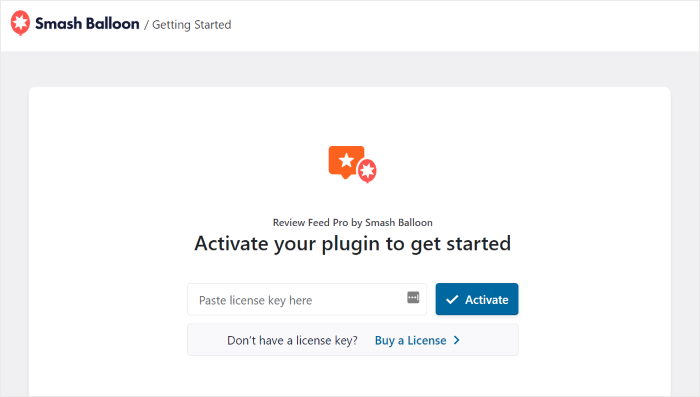Open the Buy a License link
The height and width of the screenshot is (397, 700).
point(410,341)
